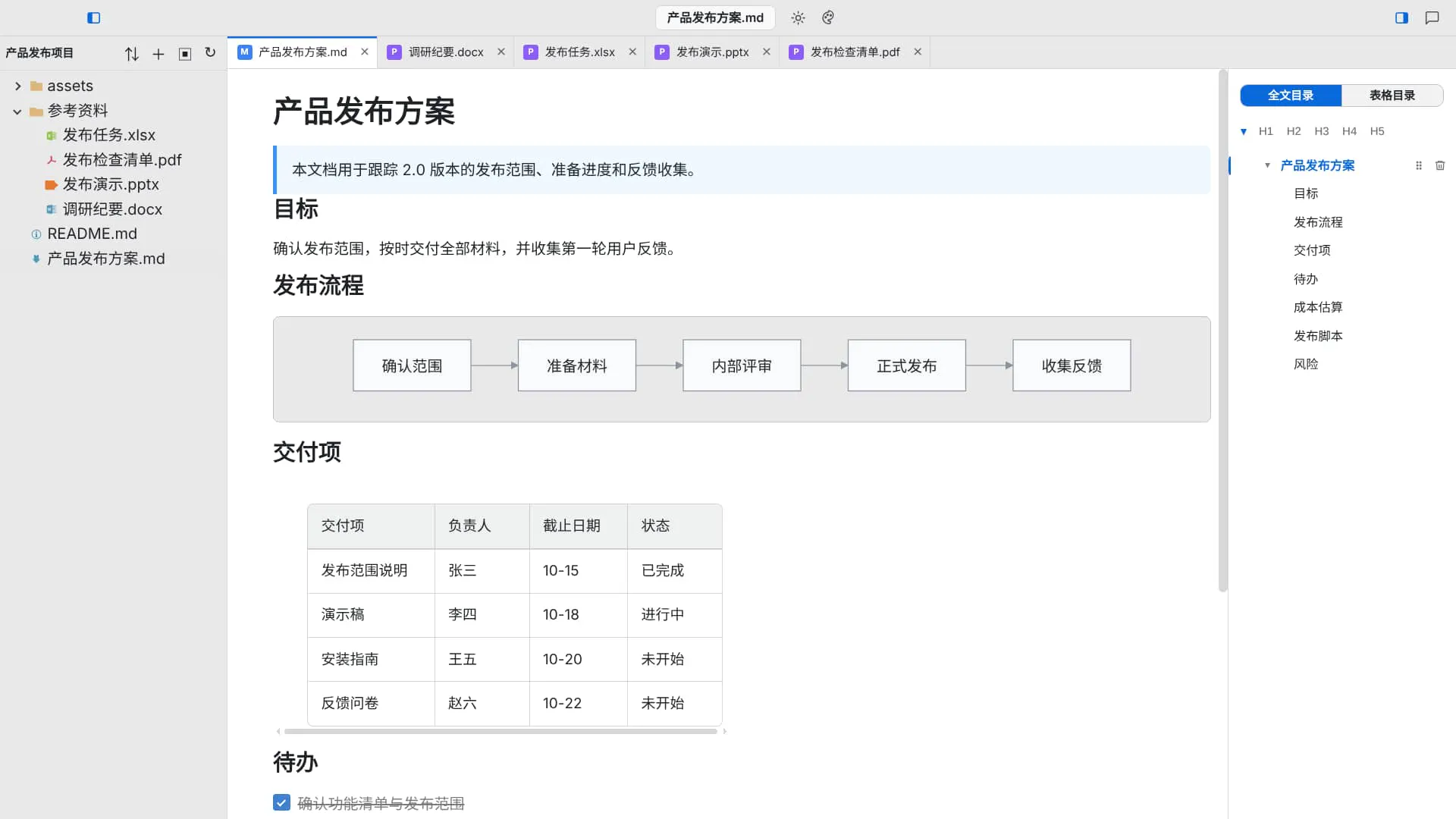Viewport: 1456px width, 819px height.
Task: Filter outline by H2 level
Action: 1294,131
